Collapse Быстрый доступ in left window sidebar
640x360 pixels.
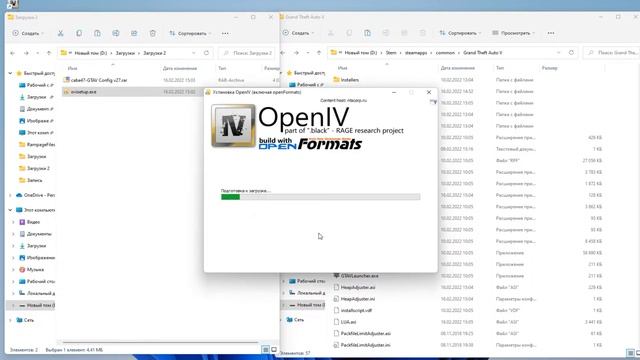point(10,73)
